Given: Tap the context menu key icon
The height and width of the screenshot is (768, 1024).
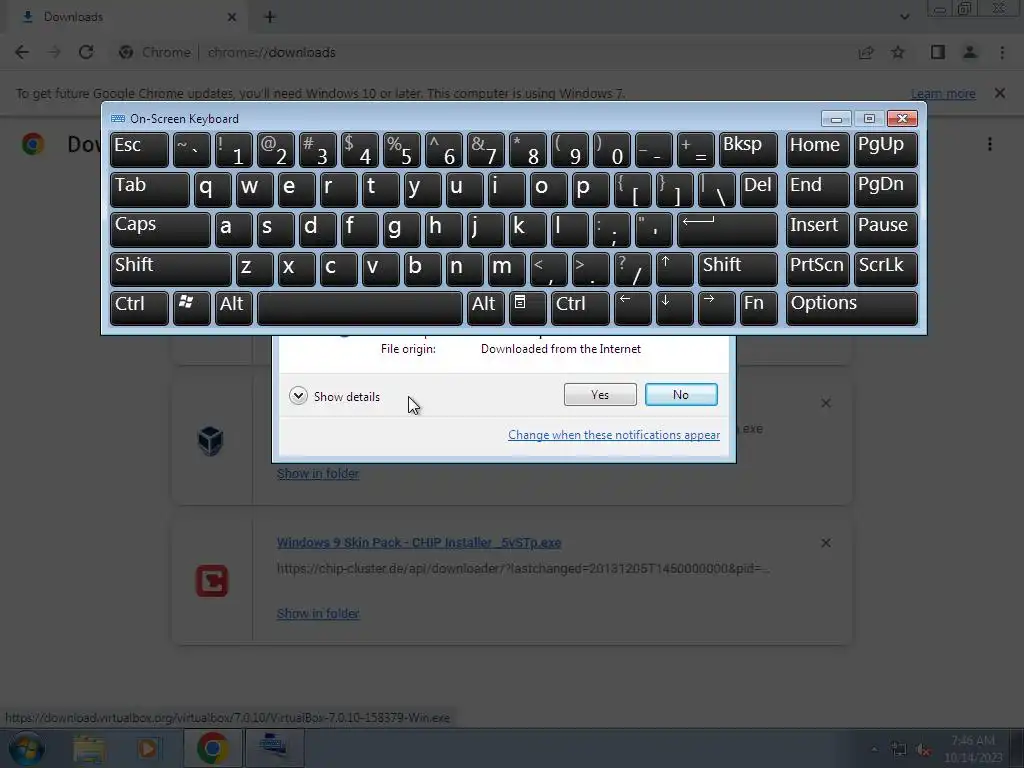Looking at the screenshot, I should point(528,308).
